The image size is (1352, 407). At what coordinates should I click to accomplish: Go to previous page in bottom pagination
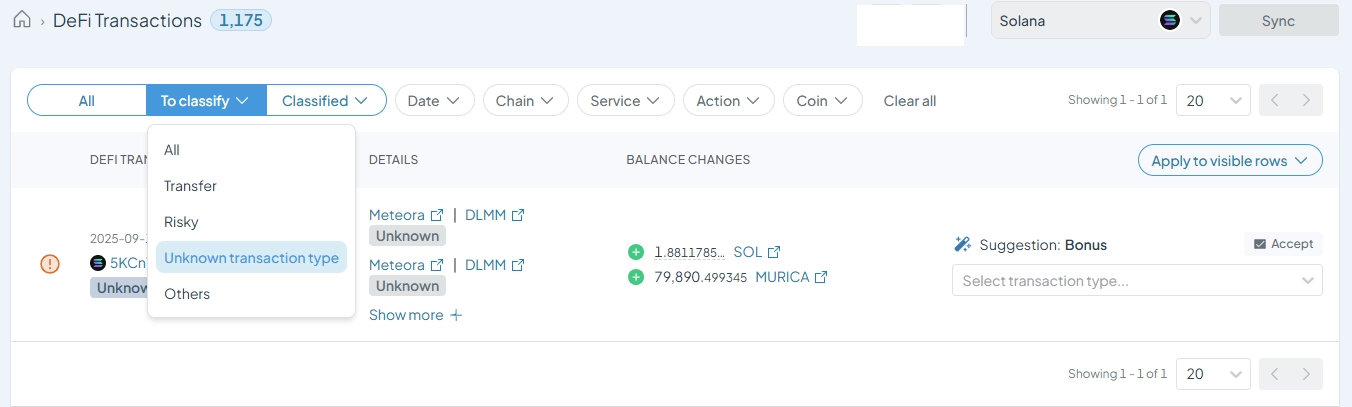(1275, 374)
